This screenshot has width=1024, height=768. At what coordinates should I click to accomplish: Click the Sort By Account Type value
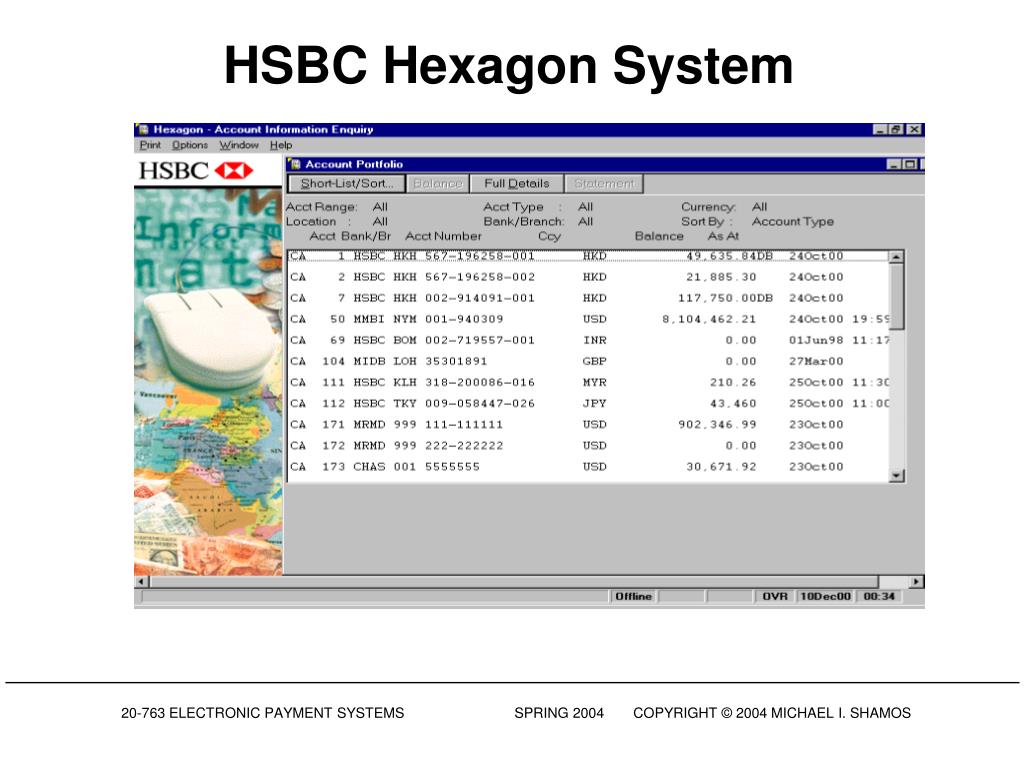coord(792,221)
